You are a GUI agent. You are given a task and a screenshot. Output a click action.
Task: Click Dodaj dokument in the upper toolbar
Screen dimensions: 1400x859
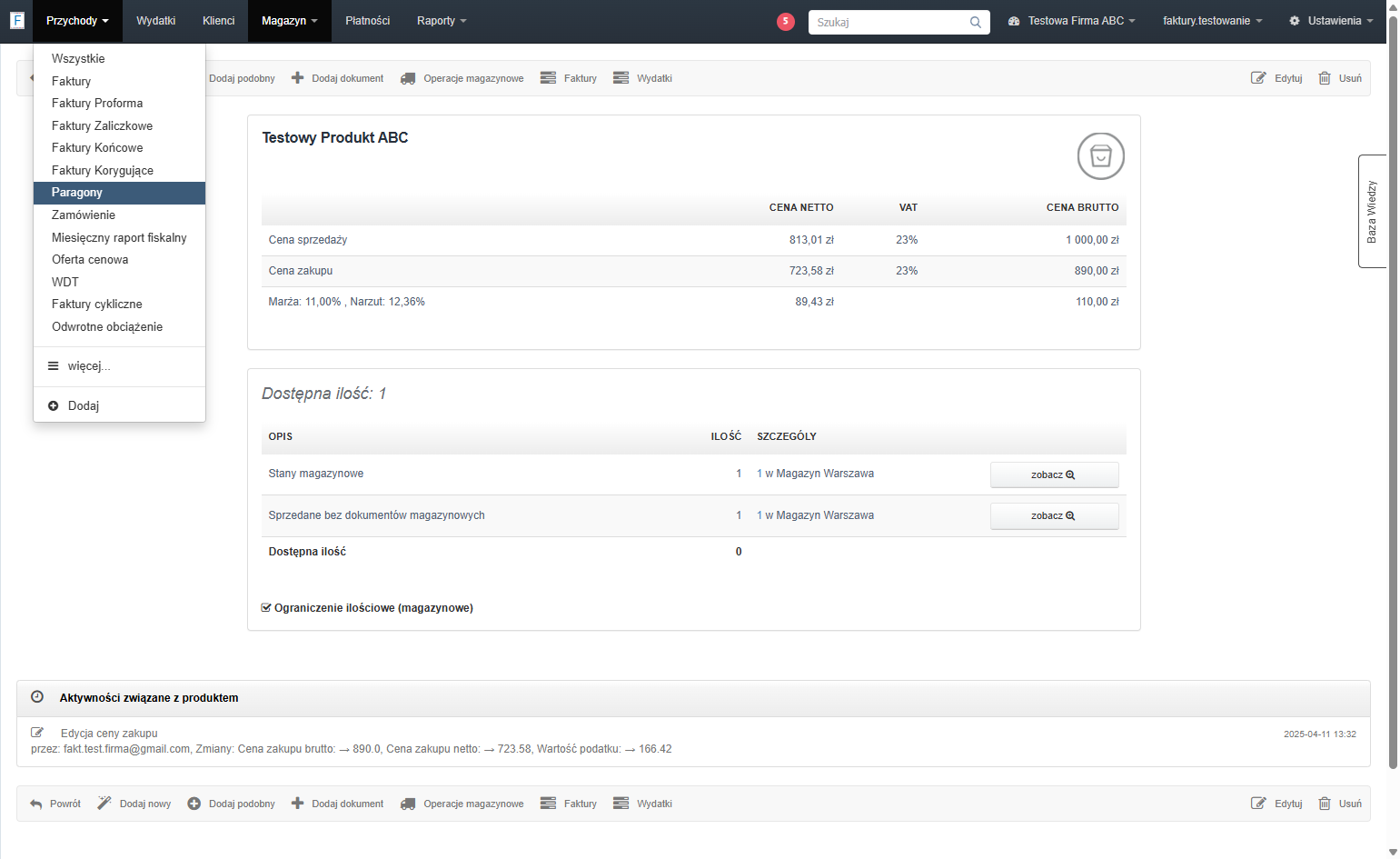pyautogui.click(x=338, y=78)
